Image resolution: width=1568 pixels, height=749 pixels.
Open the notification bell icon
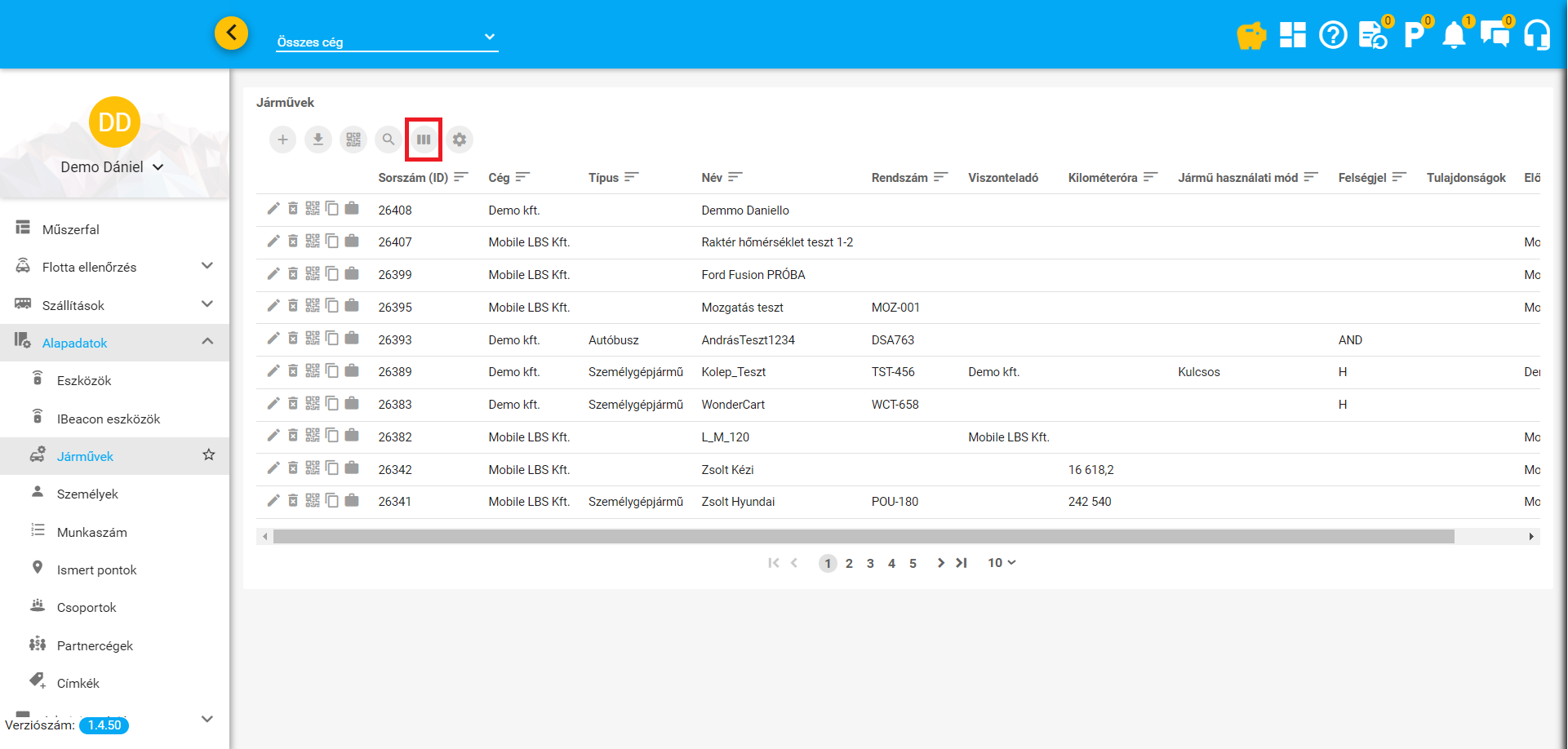click(1454, 35)
